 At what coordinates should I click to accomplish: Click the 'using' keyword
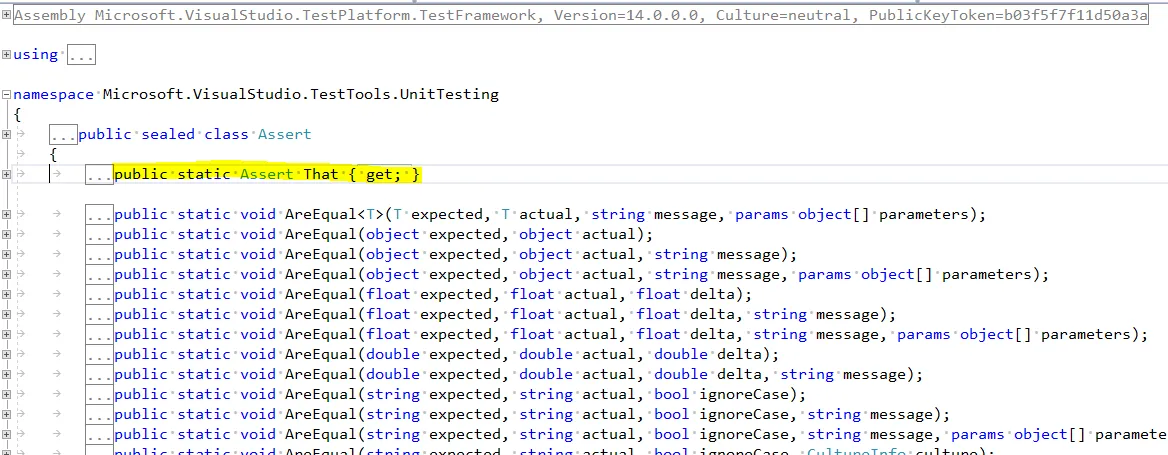(x=36, y=54)
